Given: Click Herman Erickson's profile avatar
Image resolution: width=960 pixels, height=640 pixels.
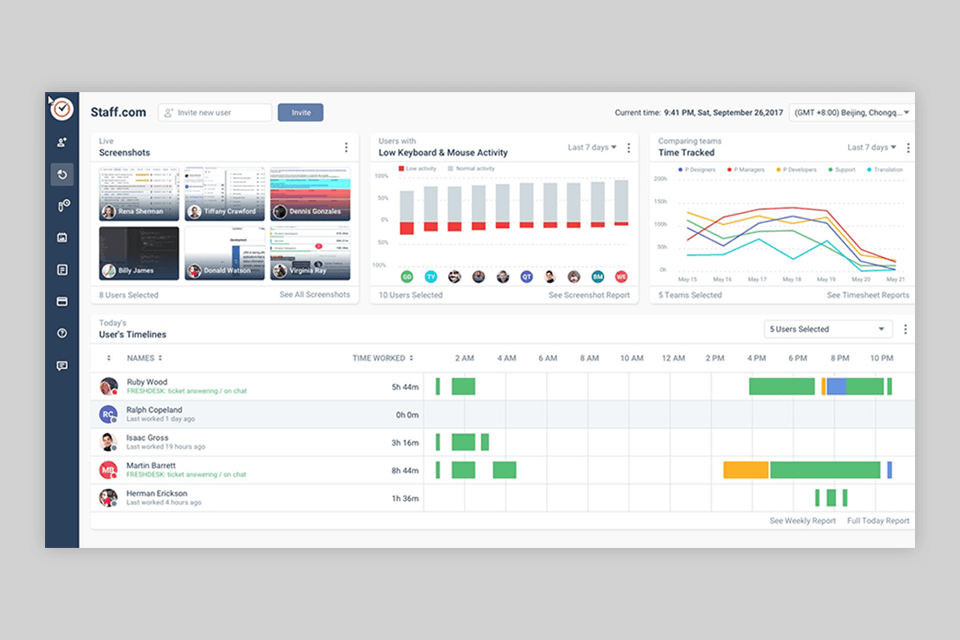Looking at the screenshot, I should pyautogui.click(x=108, y=497).
